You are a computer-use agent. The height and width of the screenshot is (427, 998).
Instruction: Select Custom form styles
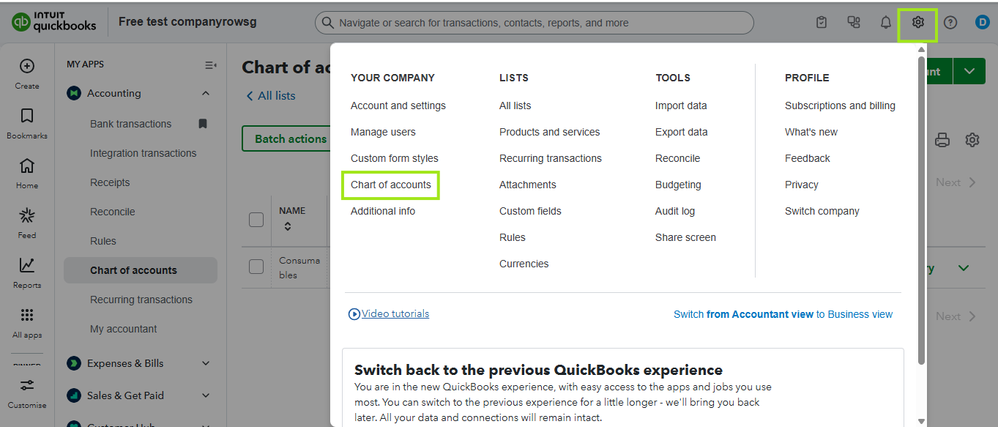click(394, 158)
